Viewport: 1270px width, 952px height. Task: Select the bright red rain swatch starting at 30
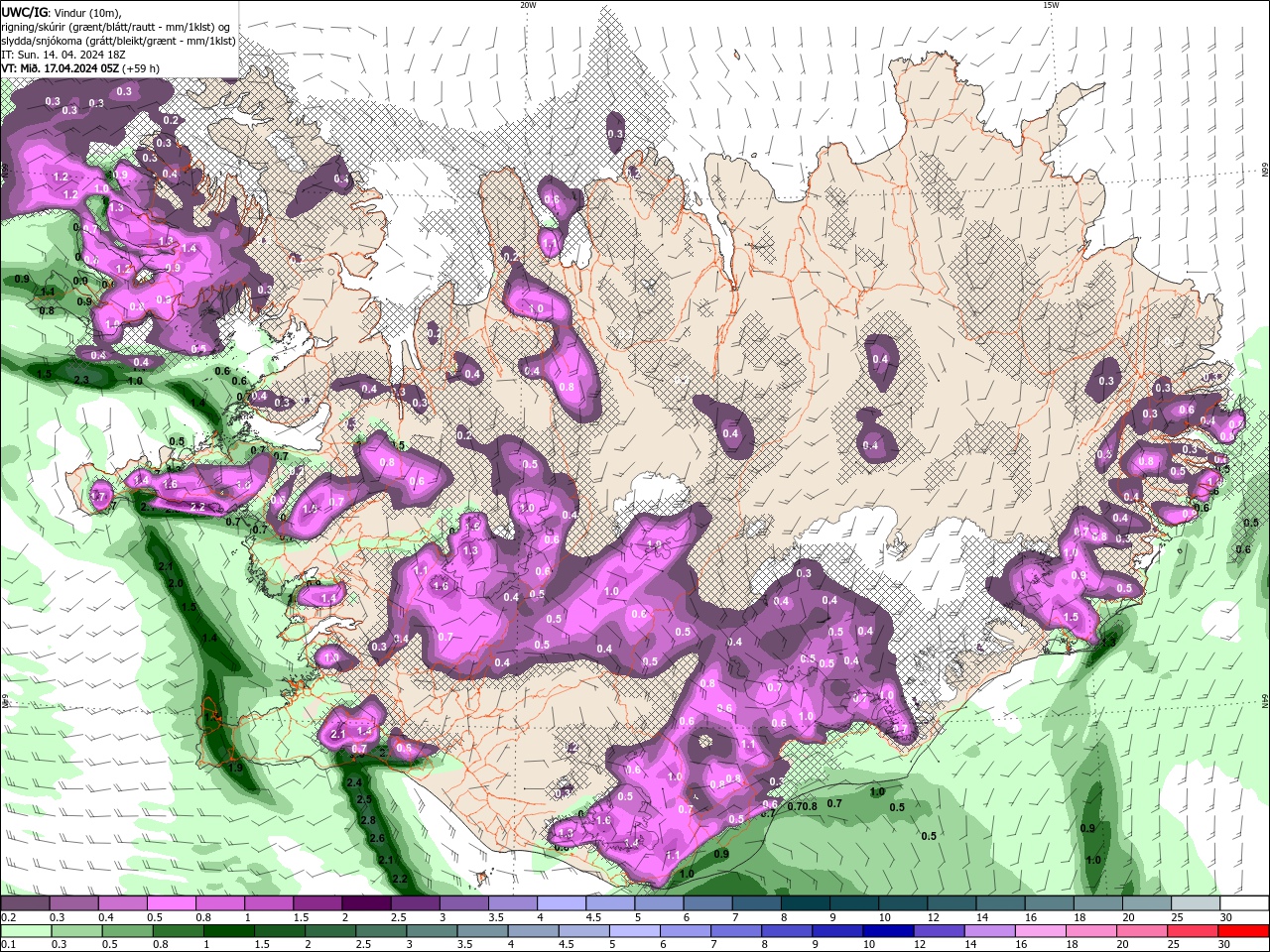coord(1243,931)
